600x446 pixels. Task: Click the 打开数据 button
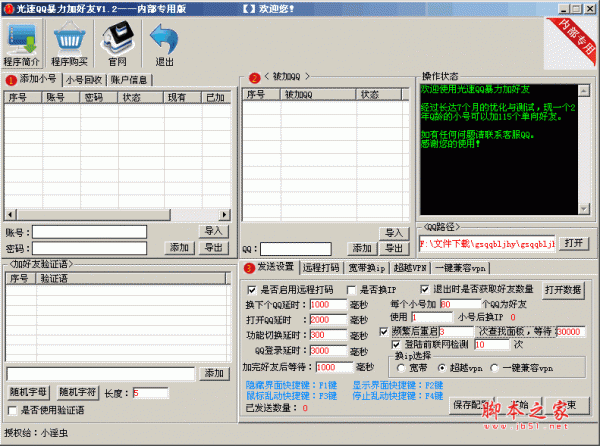pos(563,290)
